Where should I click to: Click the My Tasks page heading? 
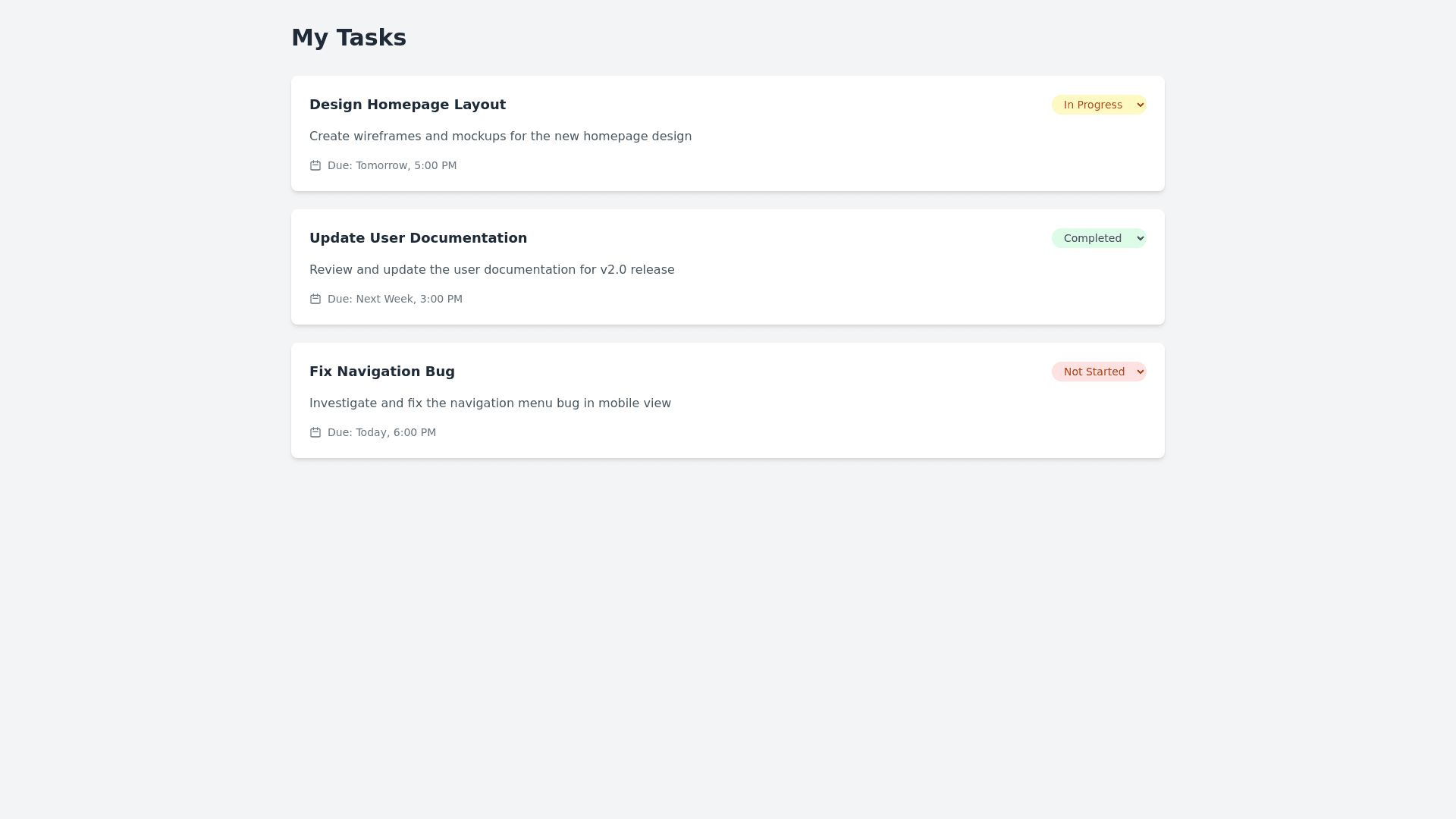click(x=349, y=37)
